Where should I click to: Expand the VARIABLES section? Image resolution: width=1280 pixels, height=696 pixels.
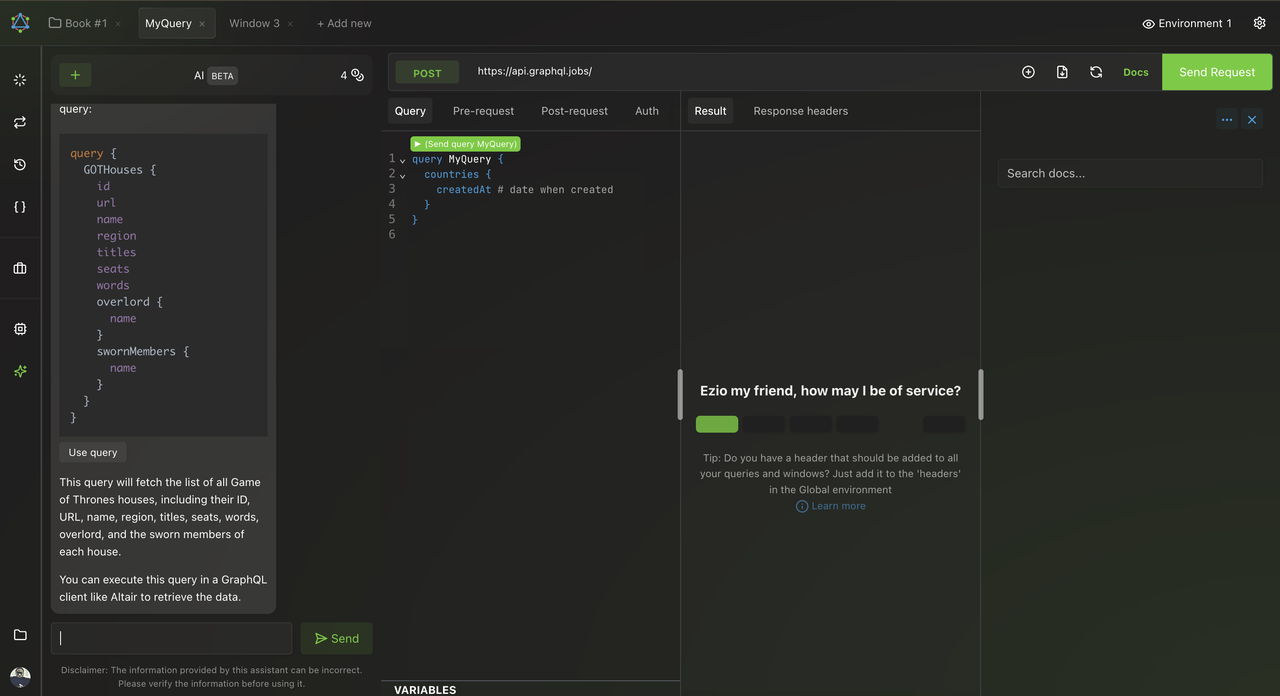(x=425, y=689)
